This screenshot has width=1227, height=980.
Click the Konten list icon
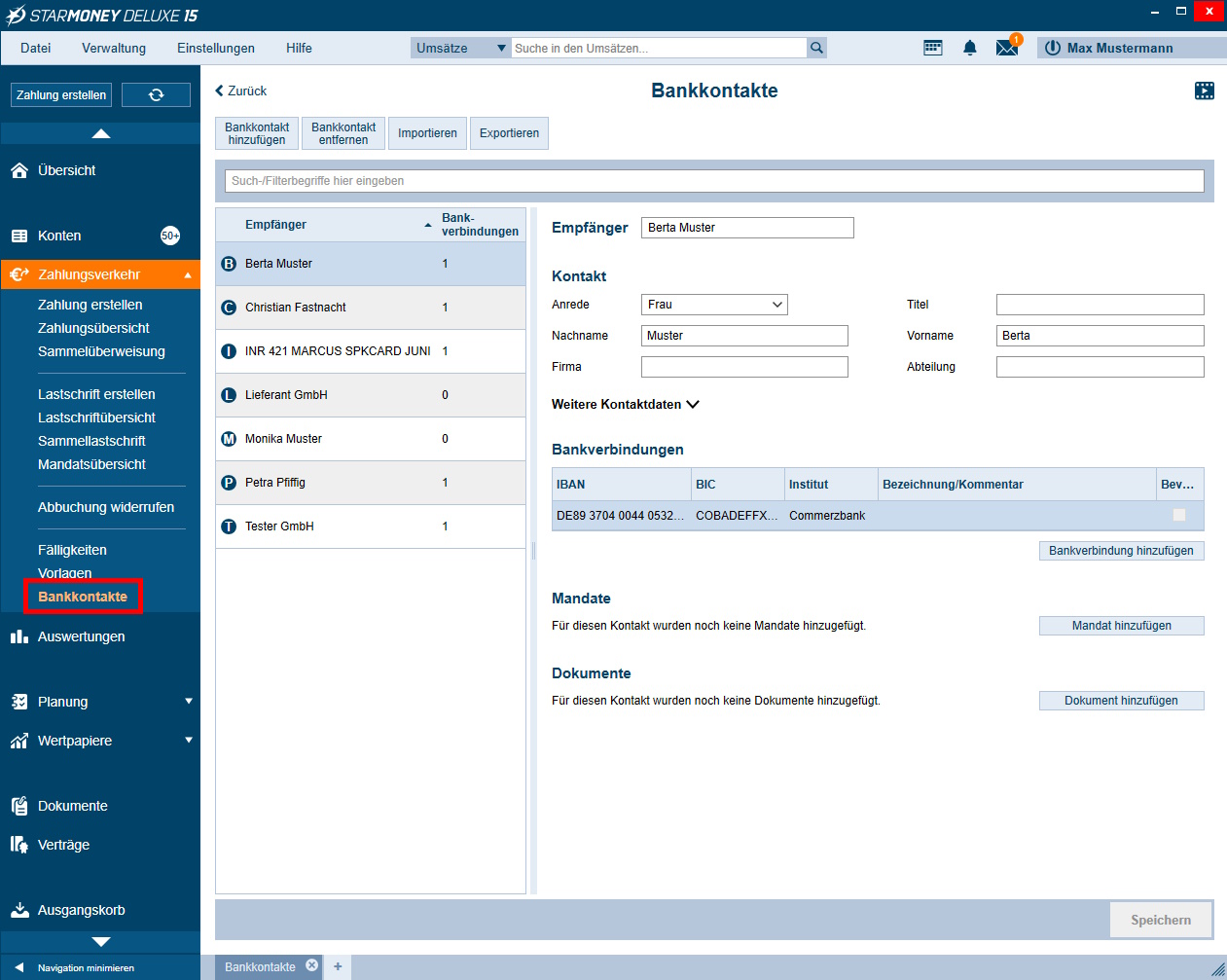coord(19,236)
